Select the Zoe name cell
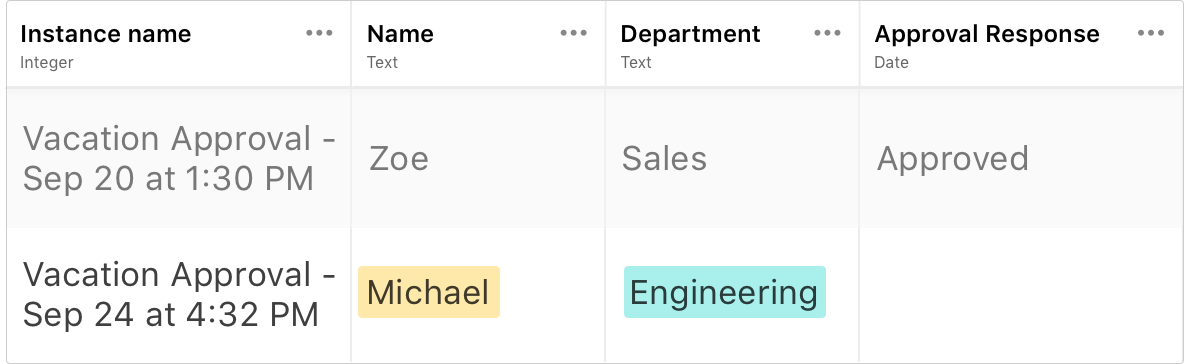The width and height of the screenshot is (1188, 364). tap(478, 158)
